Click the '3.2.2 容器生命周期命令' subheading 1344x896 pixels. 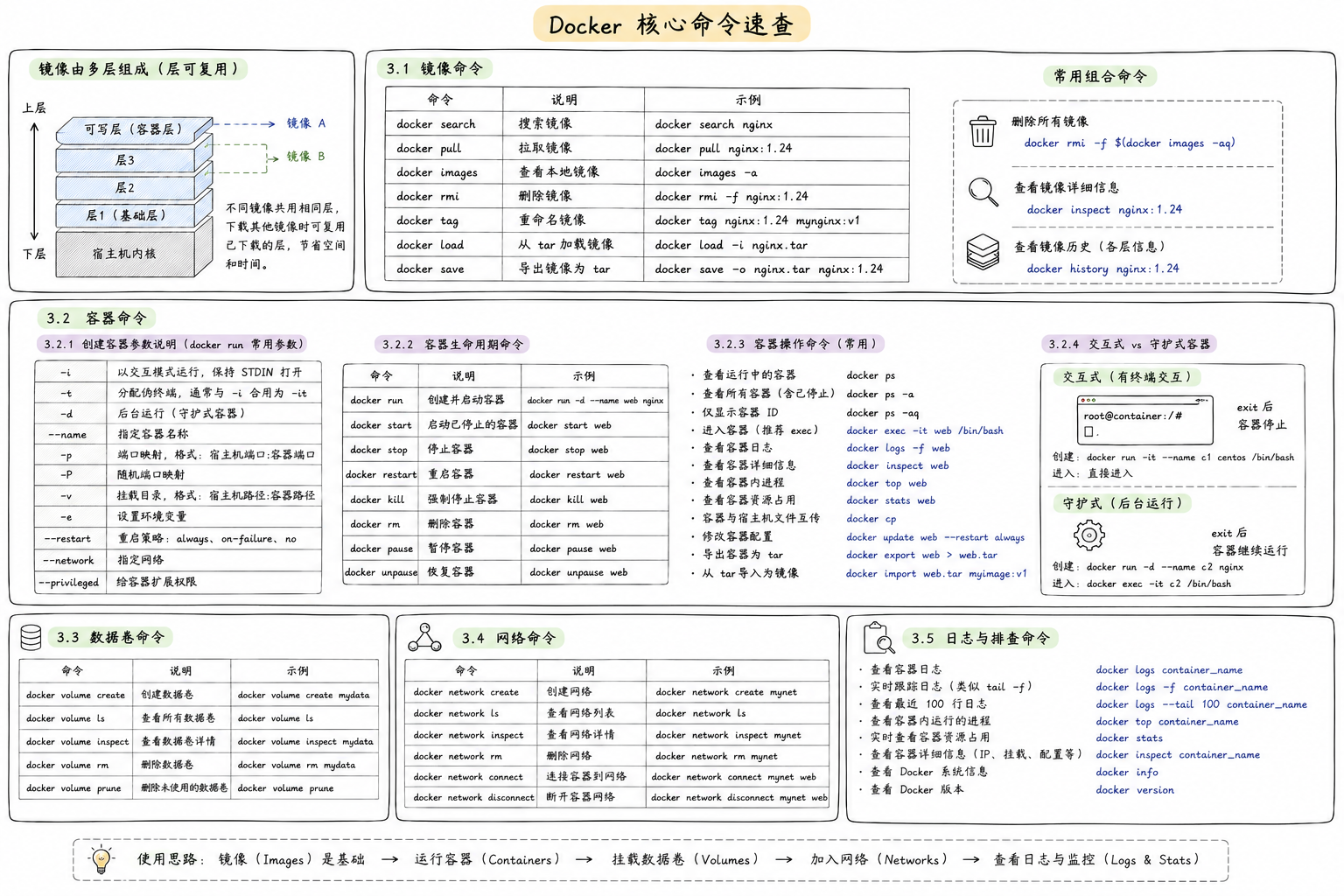[452, 345]
